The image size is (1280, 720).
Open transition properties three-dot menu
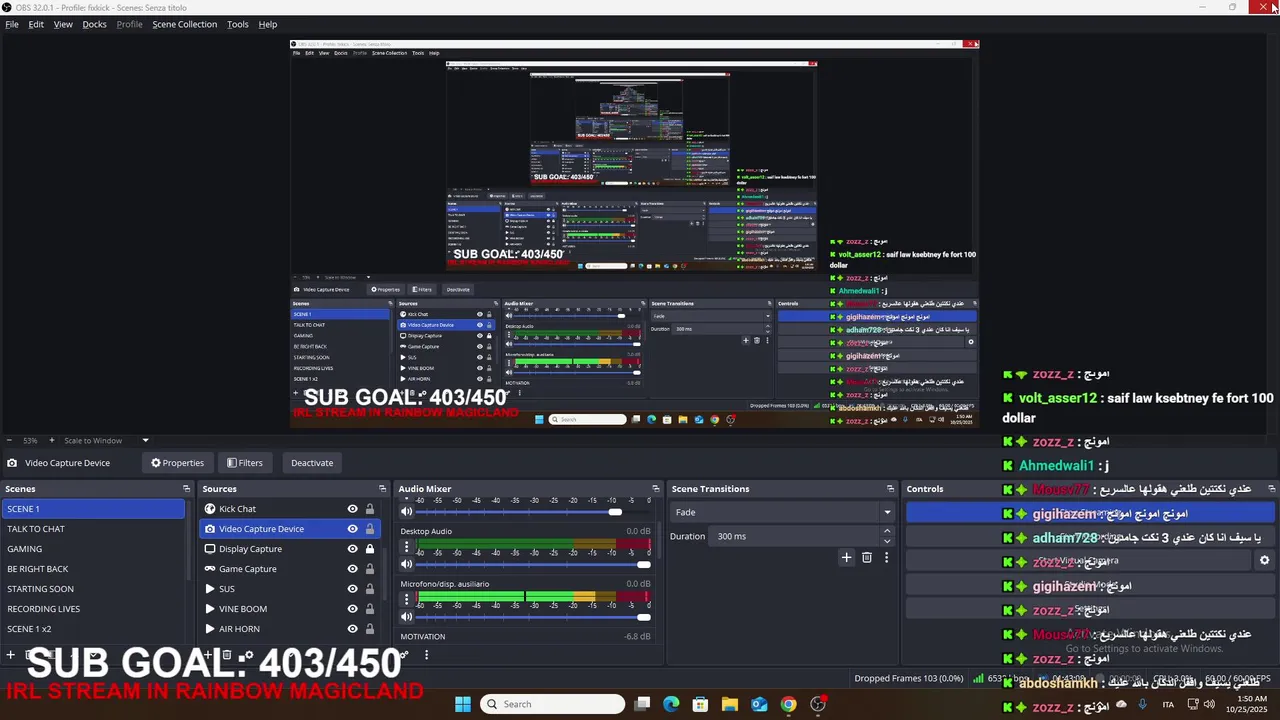(x=886, y=557)
